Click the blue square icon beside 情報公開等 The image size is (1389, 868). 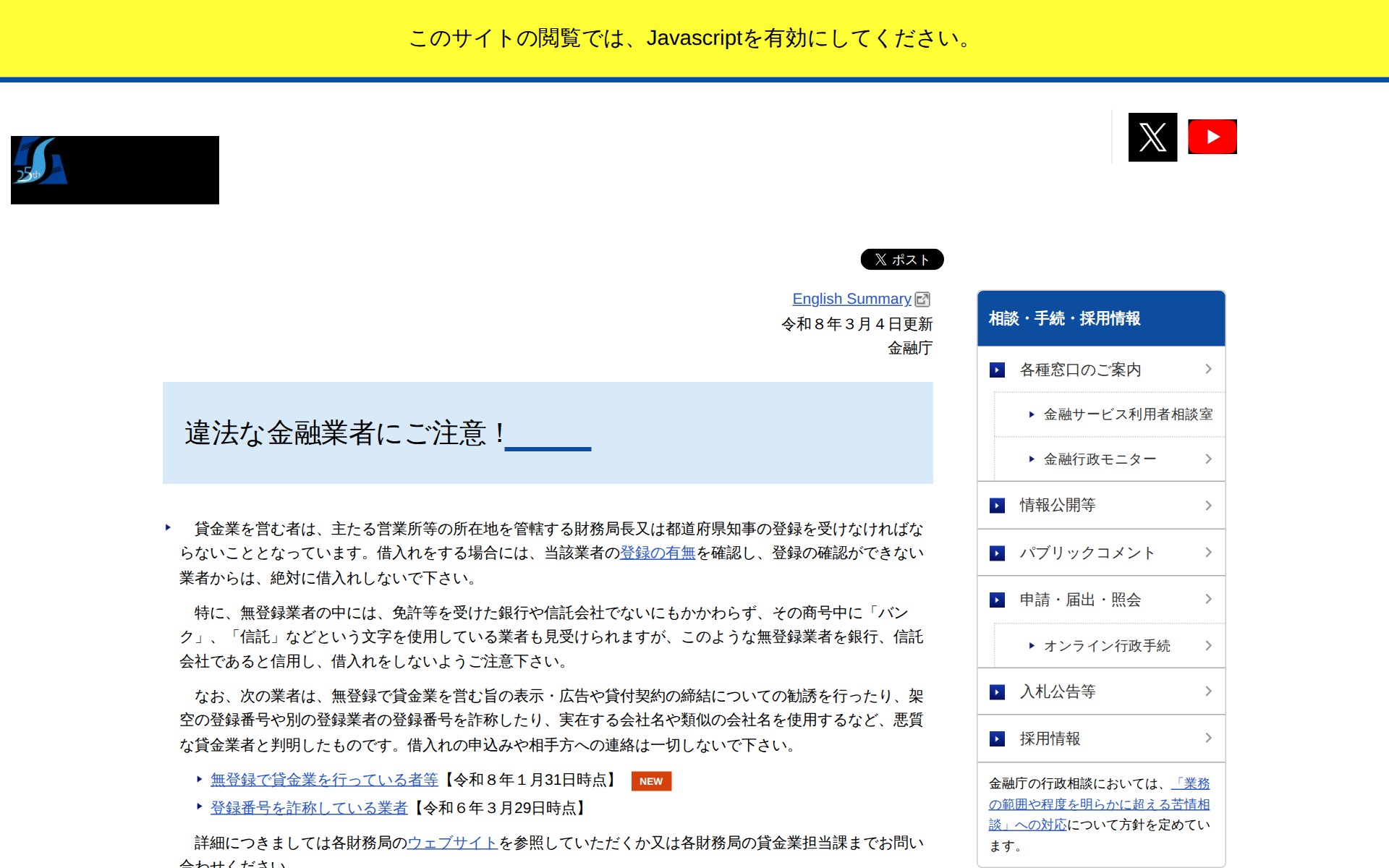997,506
